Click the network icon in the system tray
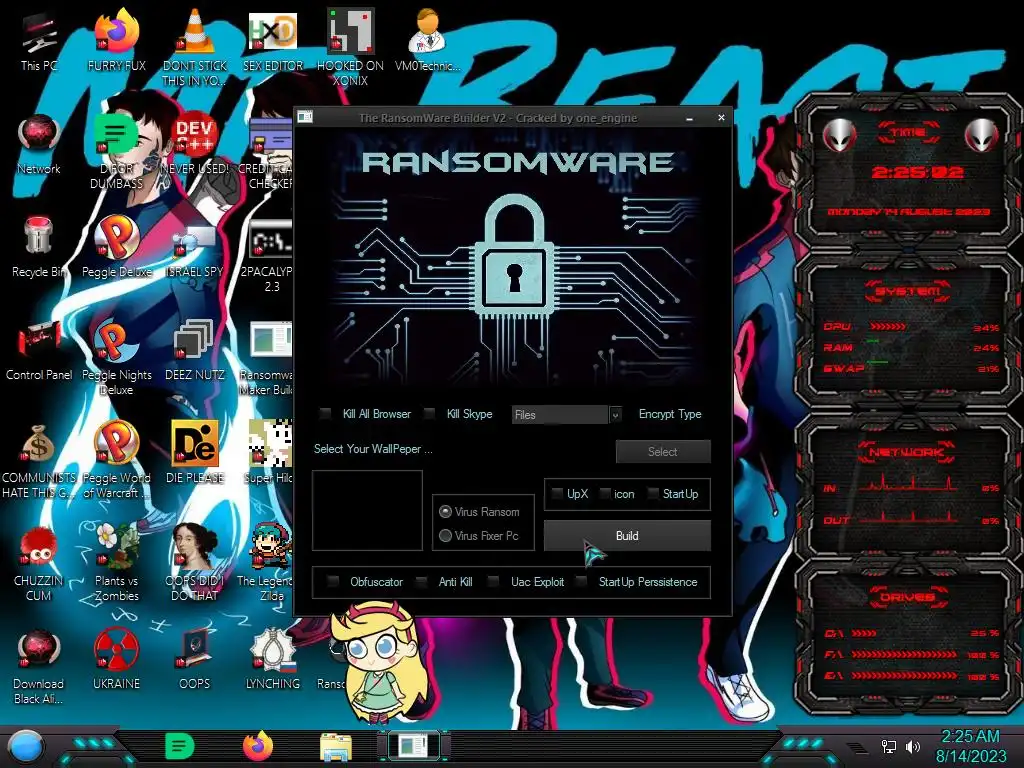1024x768 pixels. [x=888, y=746]
